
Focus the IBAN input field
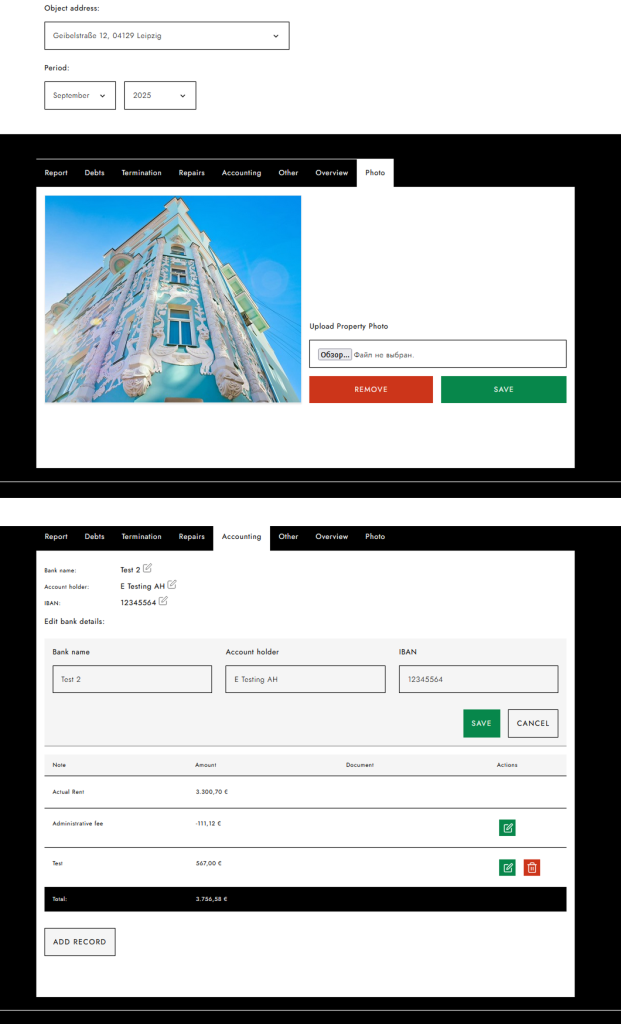click(x=478, y=679)
